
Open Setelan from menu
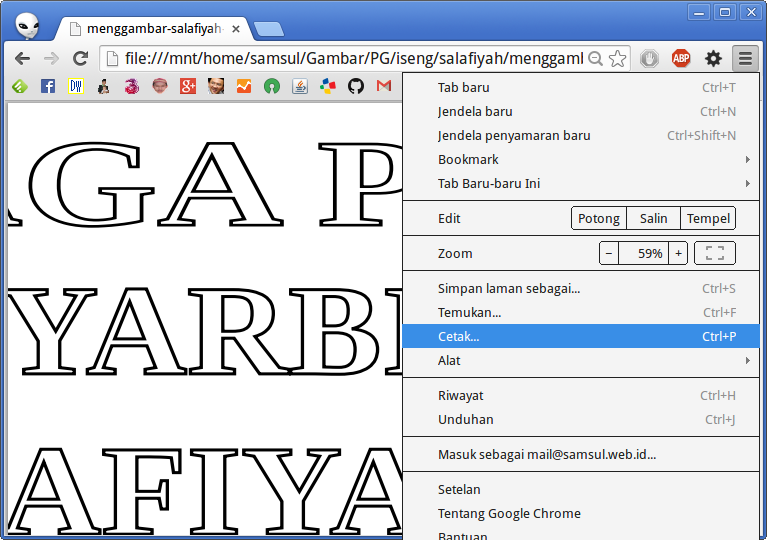[x=581, y=490]
